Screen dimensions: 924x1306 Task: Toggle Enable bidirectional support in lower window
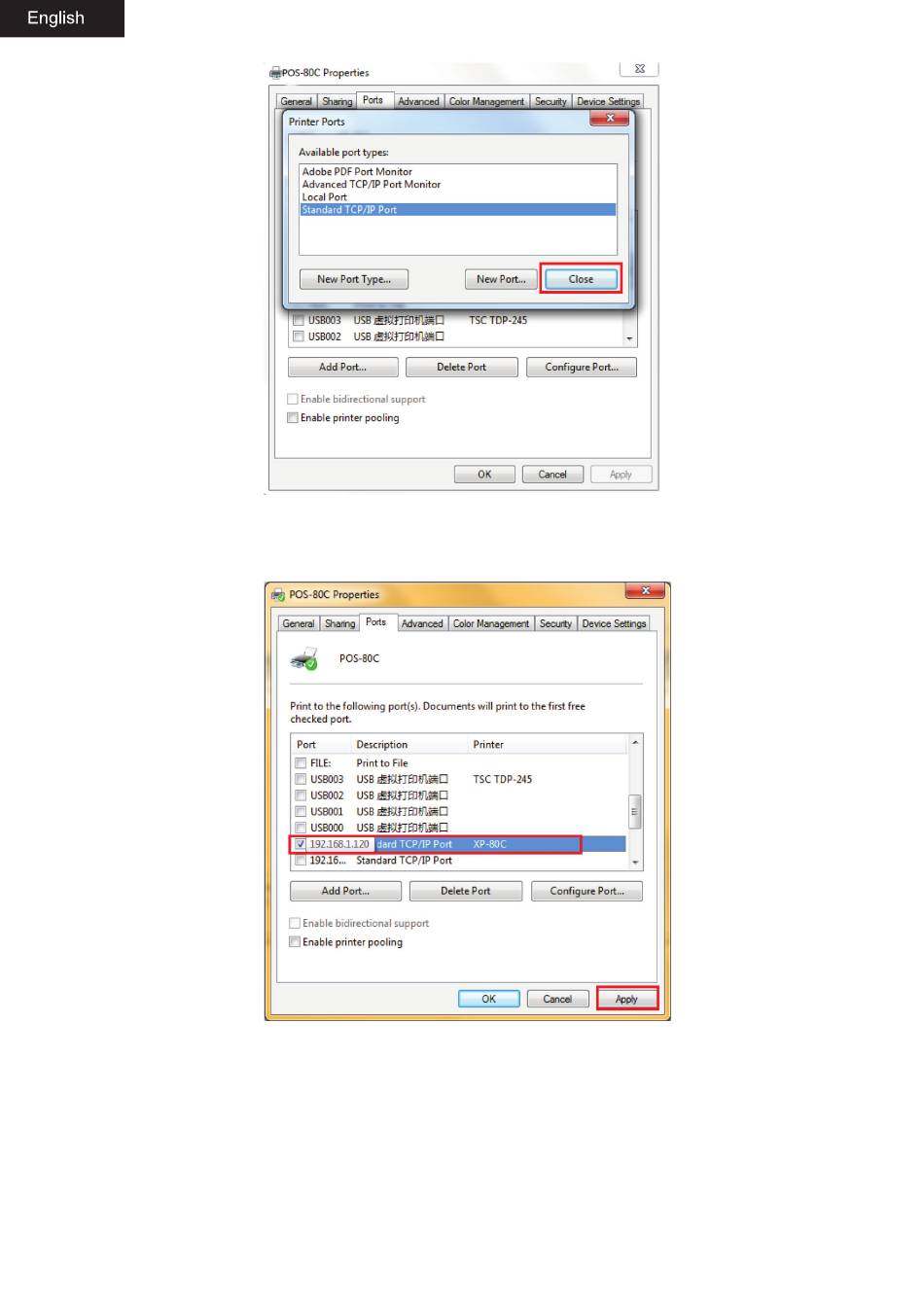click(295, 923)
